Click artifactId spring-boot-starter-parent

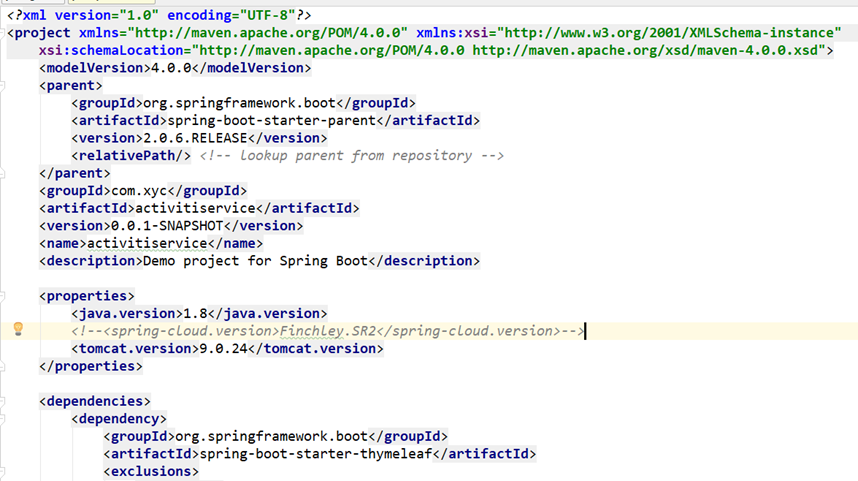click(276, 120)
